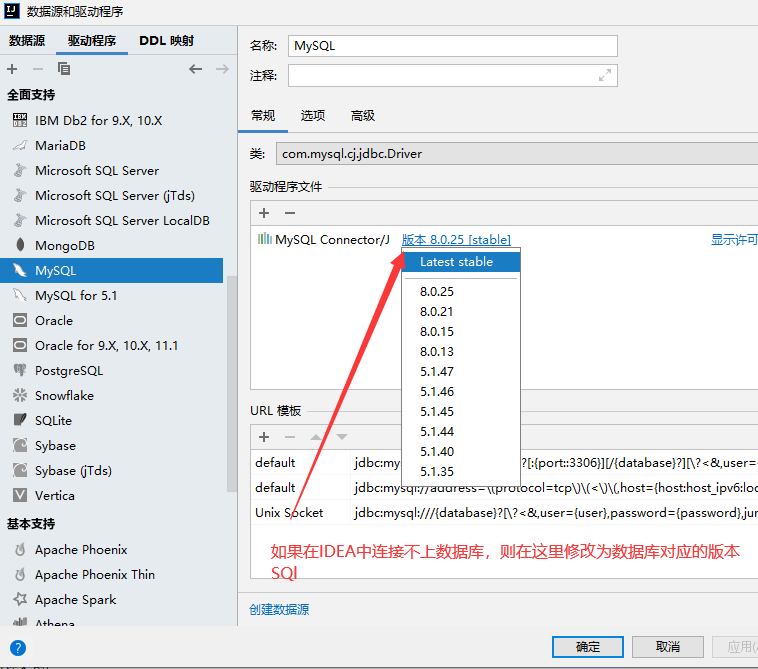758x669 pixels.
Task: Expand the comment field with the arrows icon
Action: point(605,75)
